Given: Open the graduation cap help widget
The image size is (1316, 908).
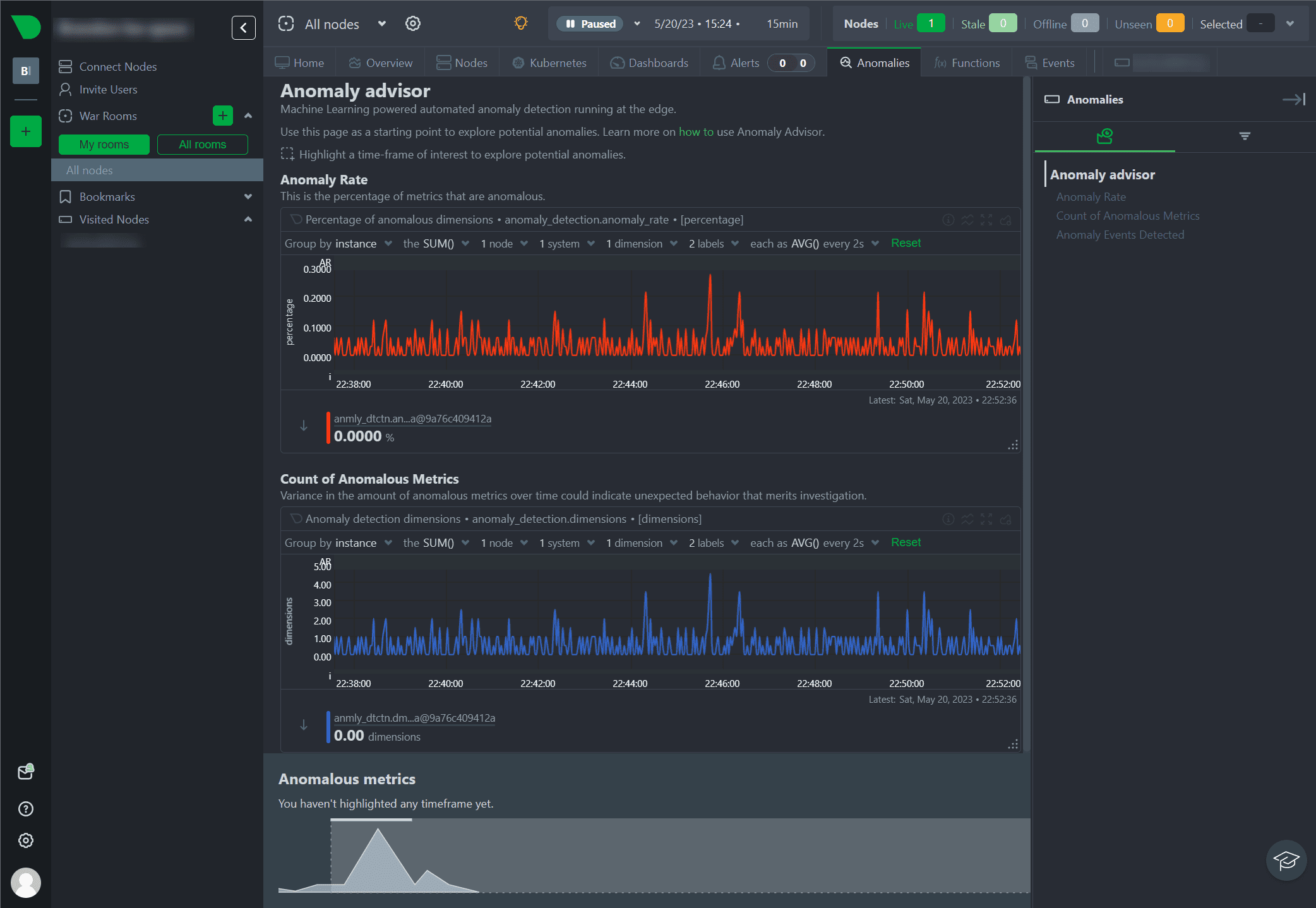Looking at the screenshot, I should (1286, 859).
